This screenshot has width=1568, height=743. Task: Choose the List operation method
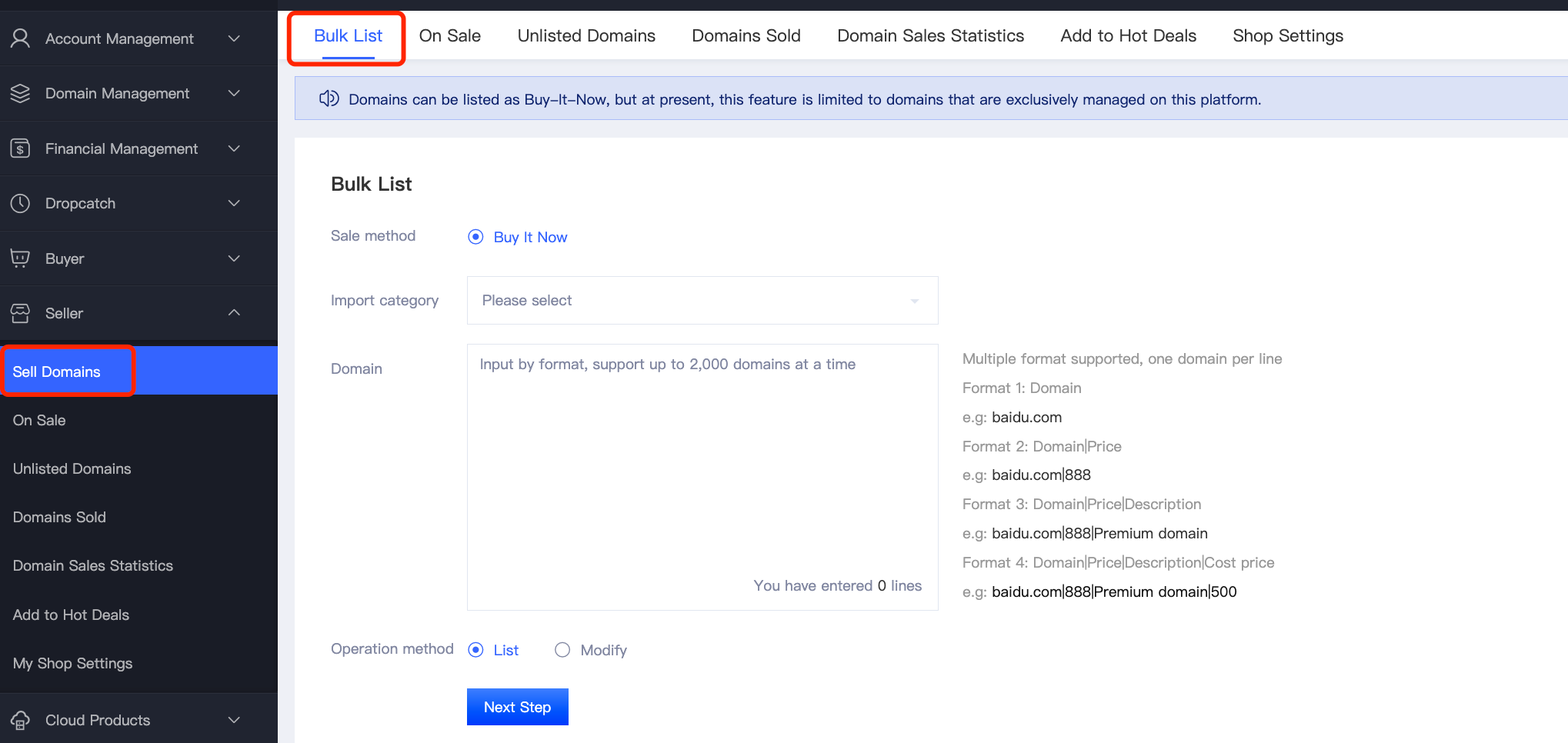click(476, 650)
